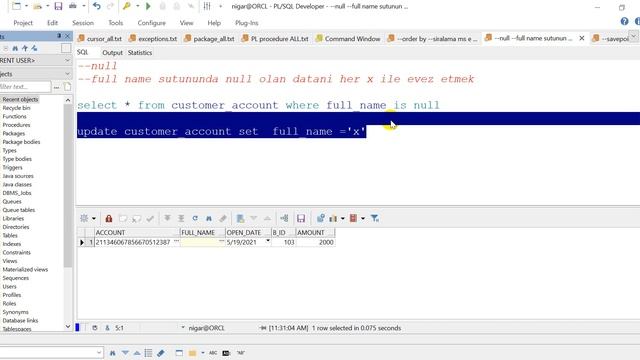Undo the last edit
The height and width of the screenshot is (360, 640).
coord(97,6)
